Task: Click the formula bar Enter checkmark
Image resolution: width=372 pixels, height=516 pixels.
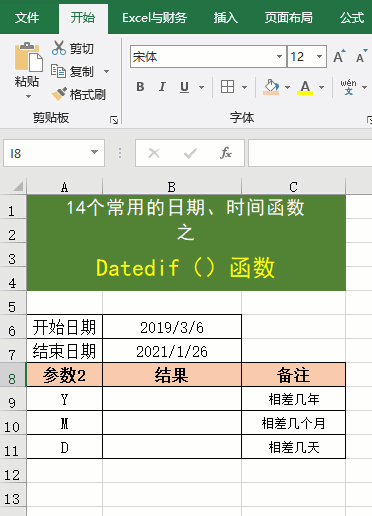Action: point(190,153)
